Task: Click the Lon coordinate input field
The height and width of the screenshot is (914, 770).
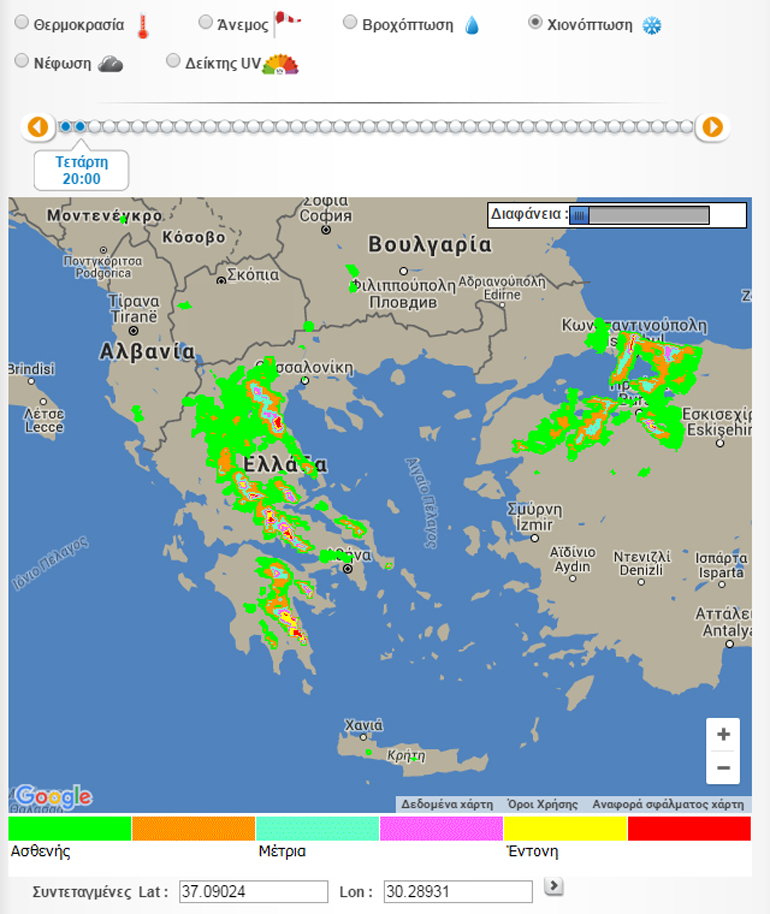Action: point(457,891)
